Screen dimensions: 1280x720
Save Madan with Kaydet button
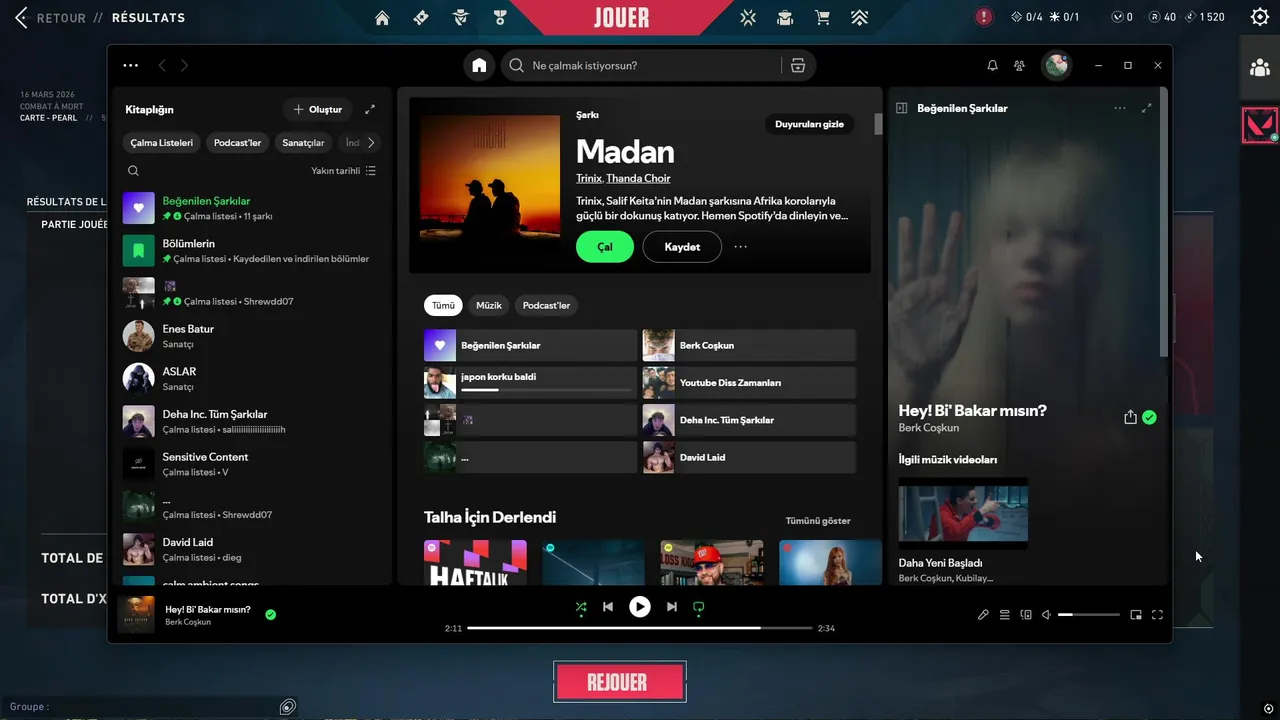pyautogui.click(x=682, y=247)
